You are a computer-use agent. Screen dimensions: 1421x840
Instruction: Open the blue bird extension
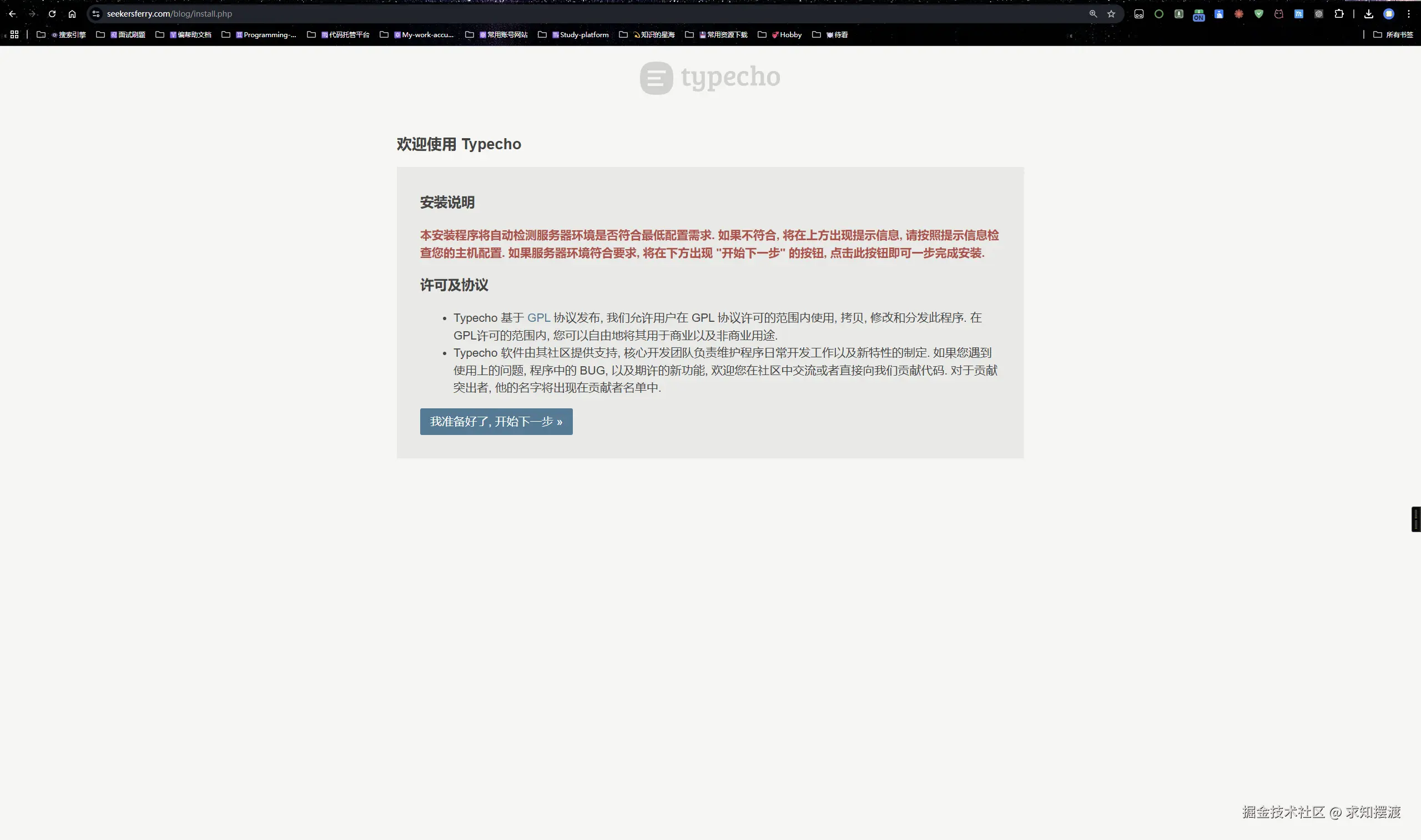(x=1219, y=13)
